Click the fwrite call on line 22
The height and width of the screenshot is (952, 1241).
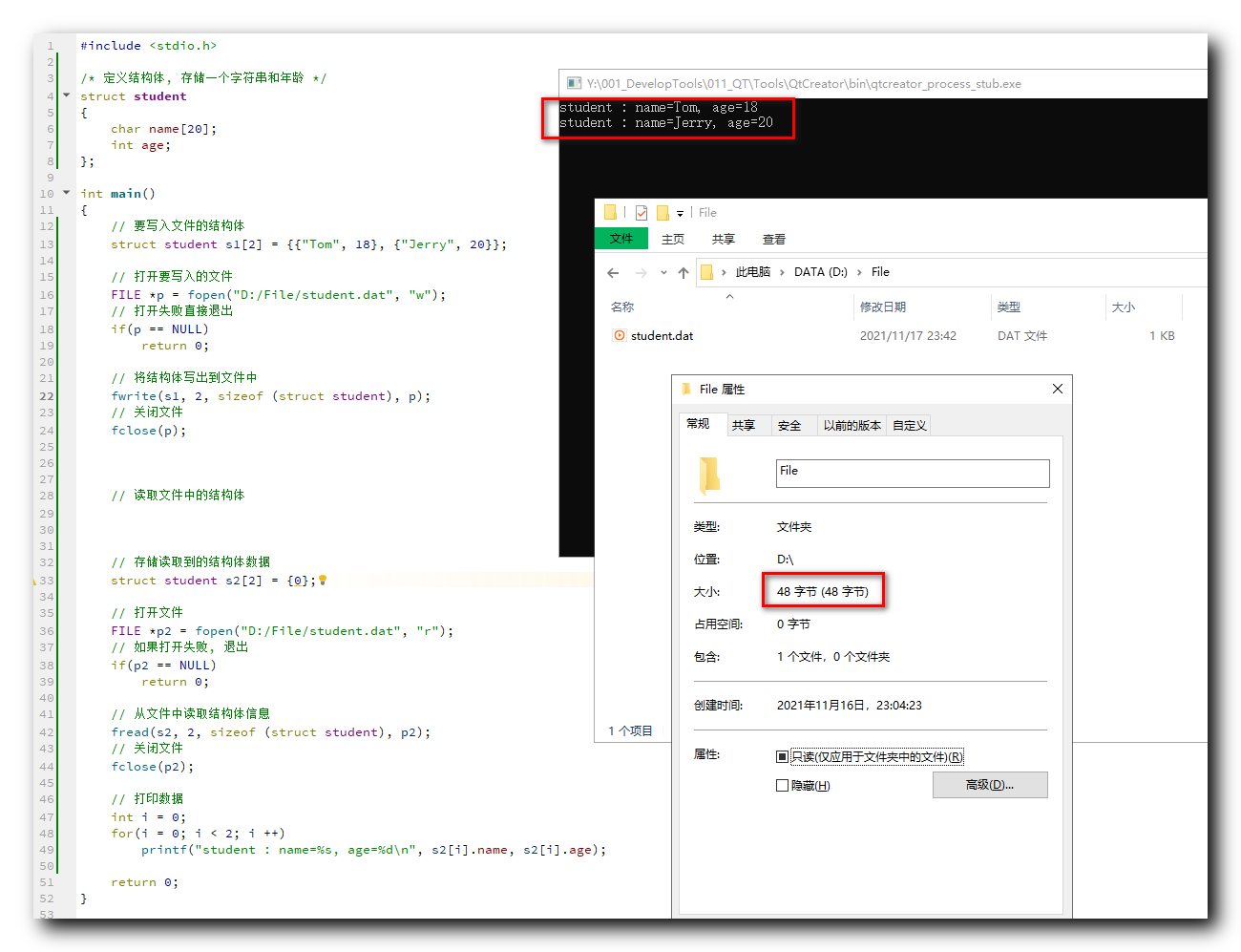point(271,395)
